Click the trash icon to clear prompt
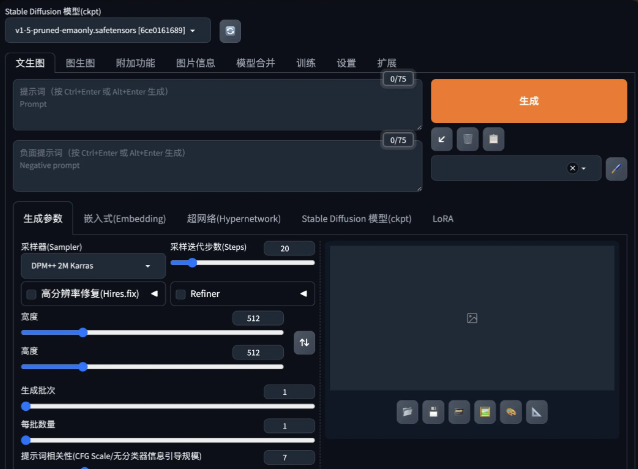 click(x=467, y=140)
